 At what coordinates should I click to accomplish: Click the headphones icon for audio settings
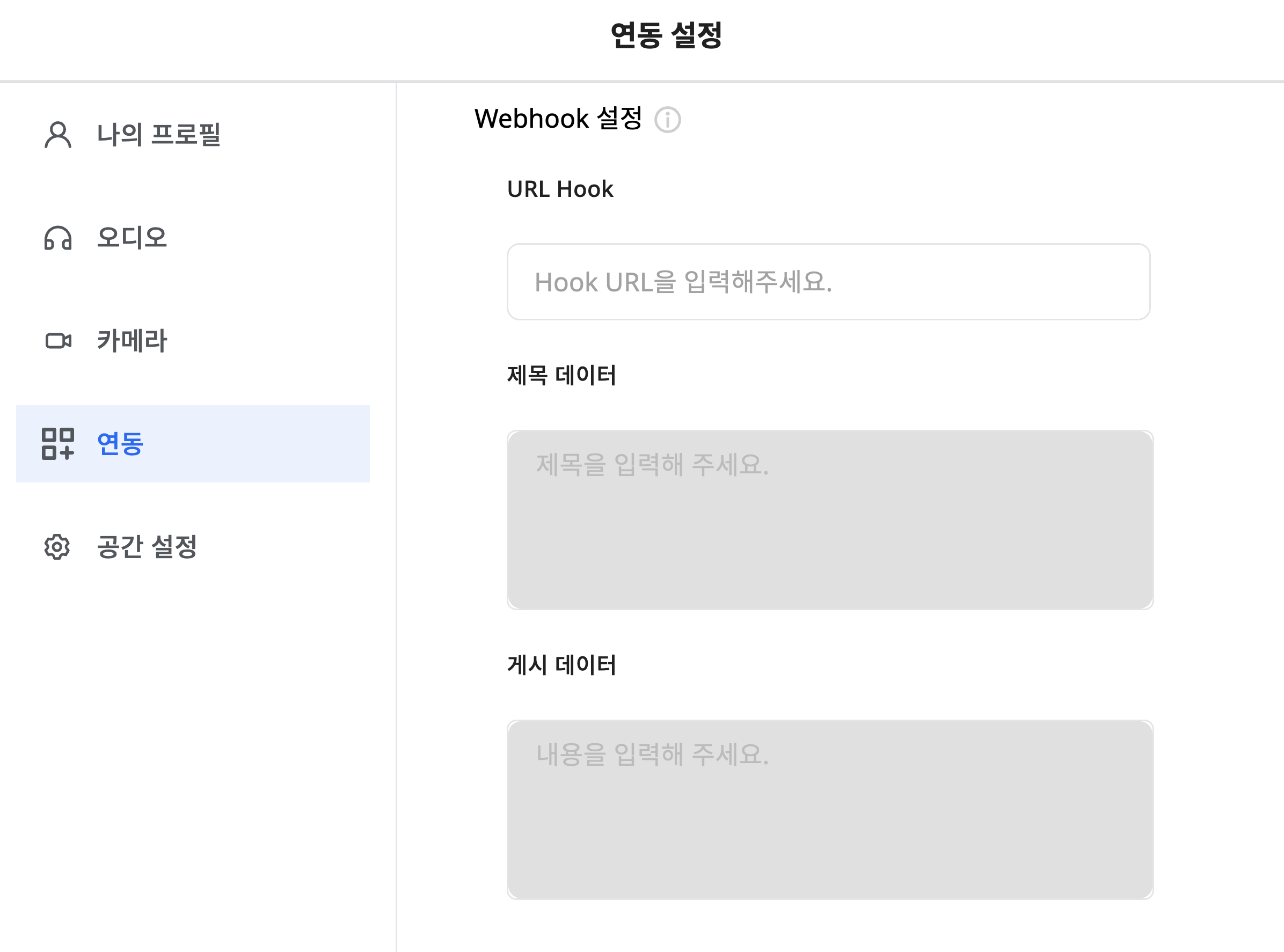tap(57, 238)
